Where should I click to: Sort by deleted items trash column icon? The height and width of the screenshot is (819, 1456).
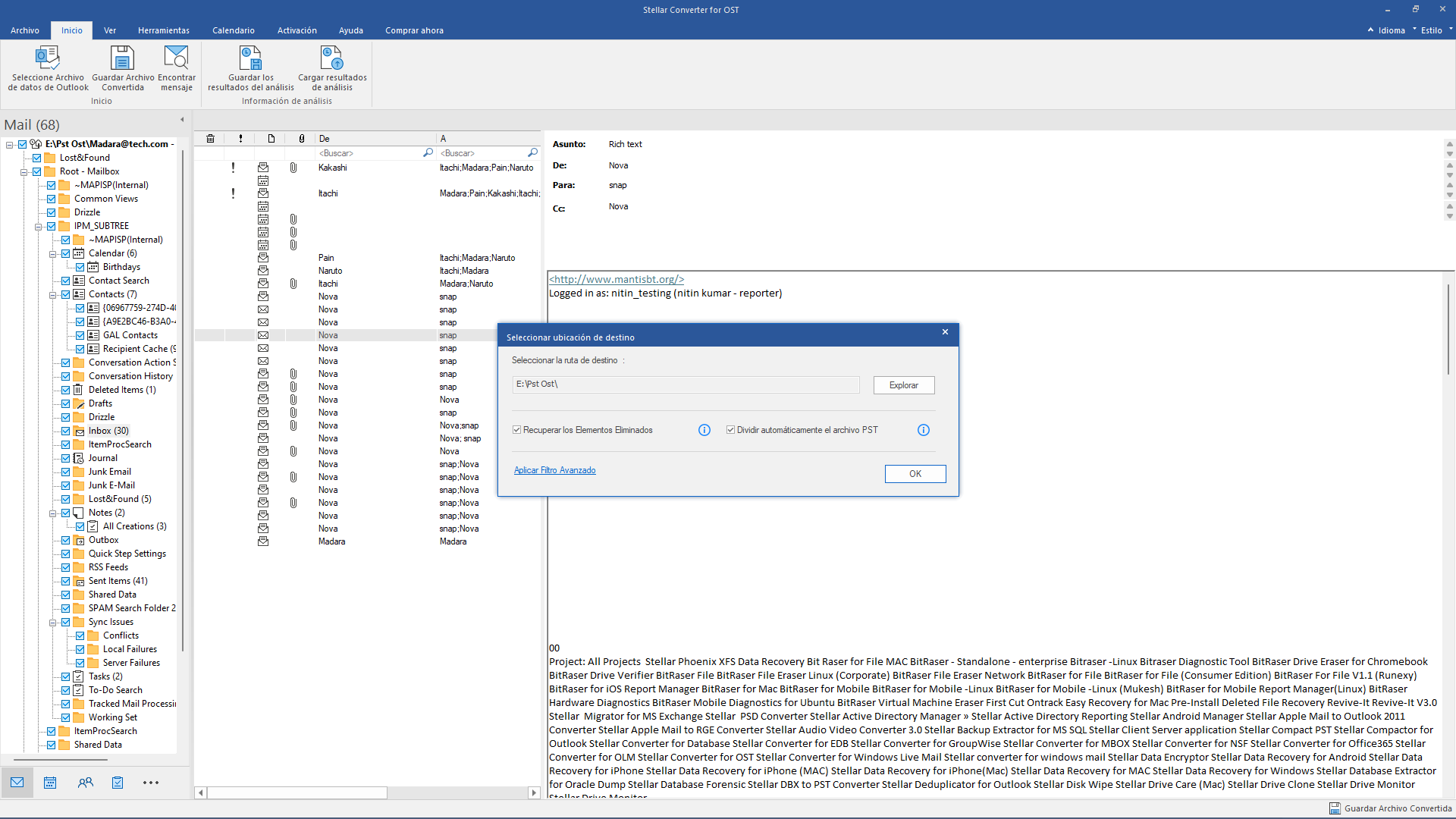[210, 139]
